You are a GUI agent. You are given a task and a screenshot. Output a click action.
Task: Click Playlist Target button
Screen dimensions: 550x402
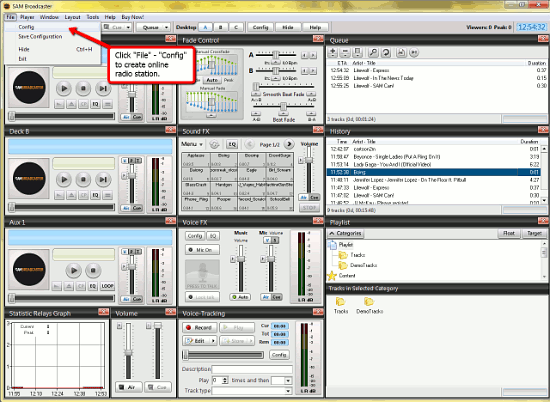pos(534,233)
